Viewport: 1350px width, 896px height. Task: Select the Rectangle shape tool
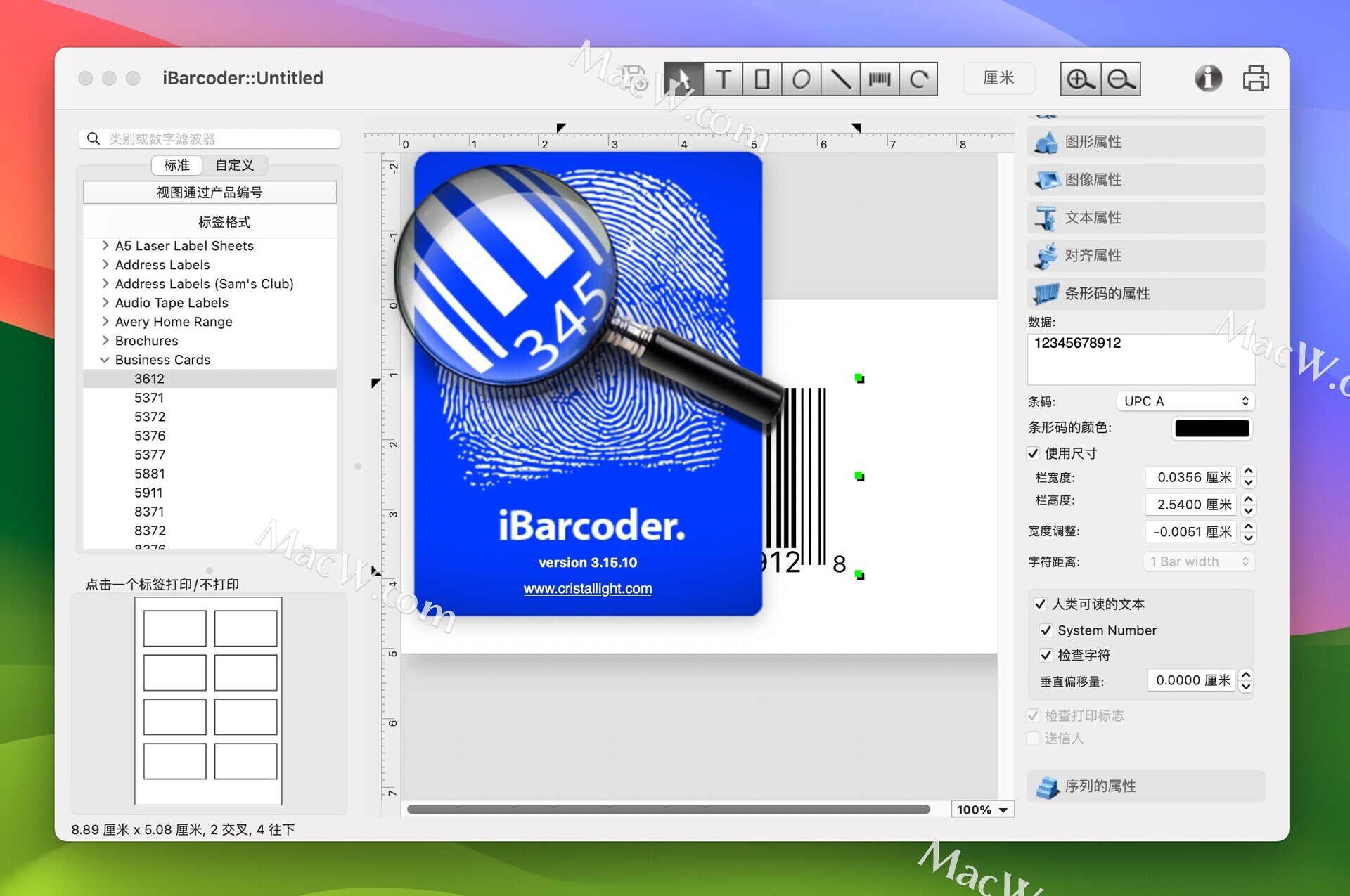tap(762, 79)
